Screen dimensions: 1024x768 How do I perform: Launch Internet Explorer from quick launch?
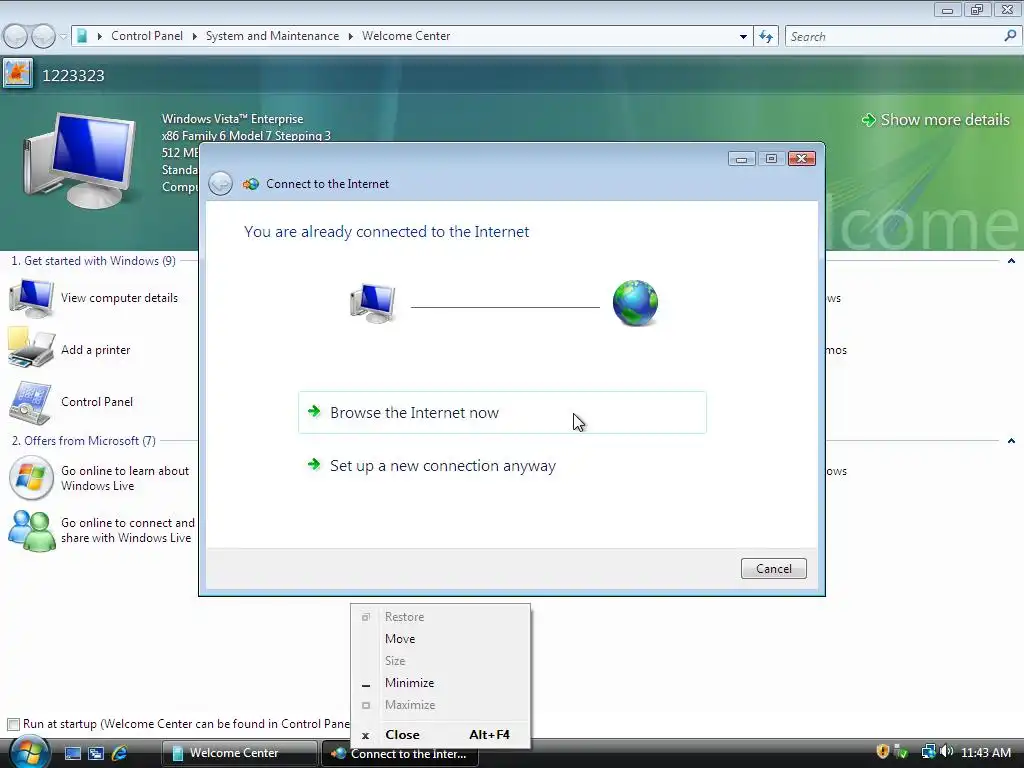[120, 753]
